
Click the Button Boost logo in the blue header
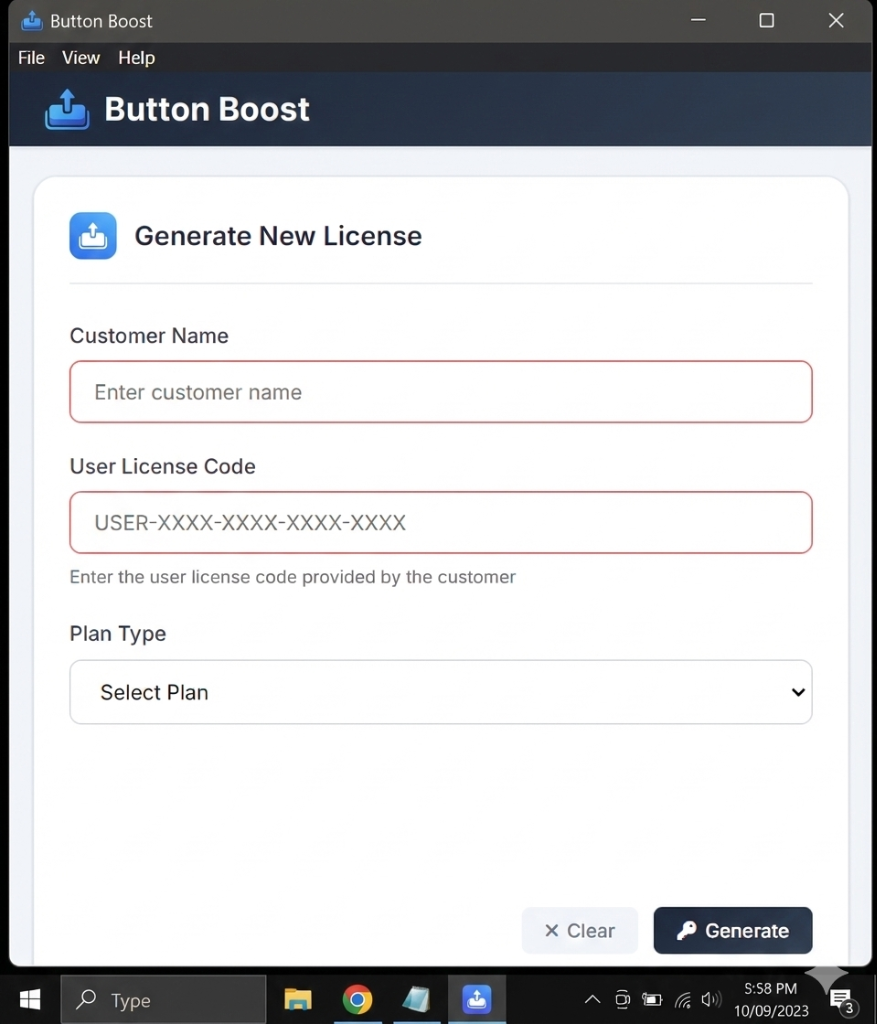(66, 108)
